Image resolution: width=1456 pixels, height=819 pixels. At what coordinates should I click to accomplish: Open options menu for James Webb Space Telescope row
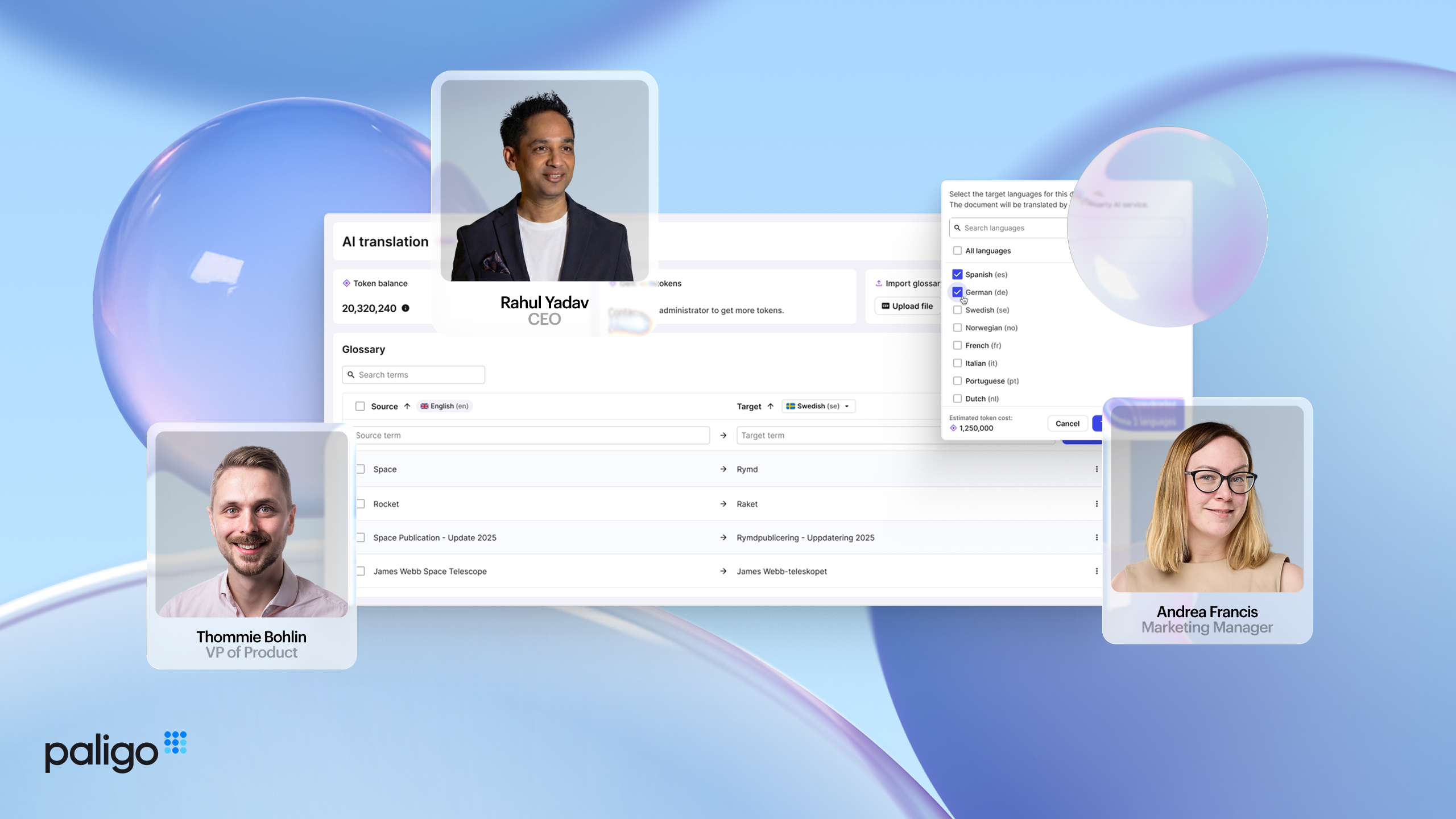click(x=1097, y=571)
